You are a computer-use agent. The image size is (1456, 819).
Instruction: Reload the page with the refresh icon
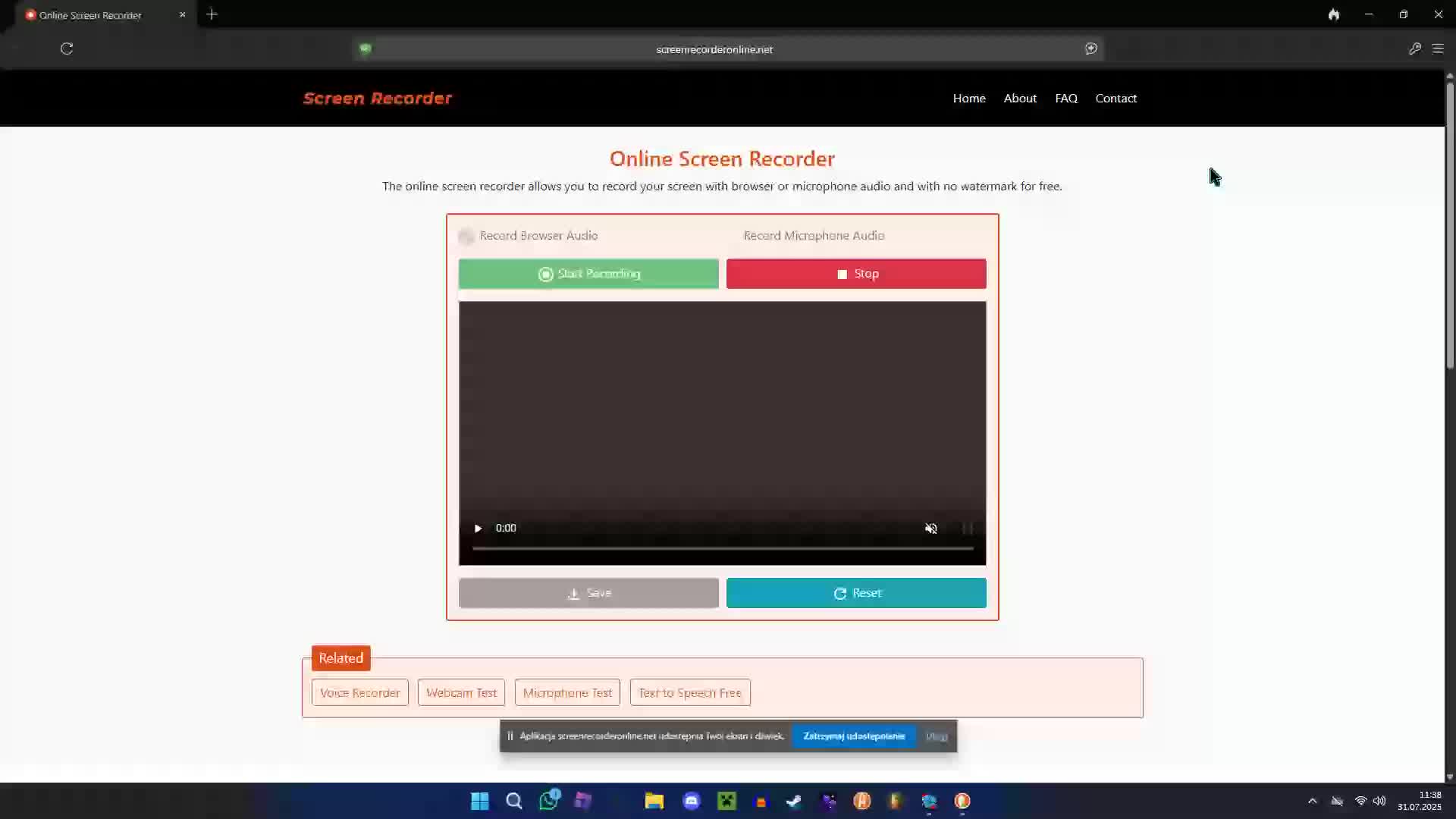[67, 49]
